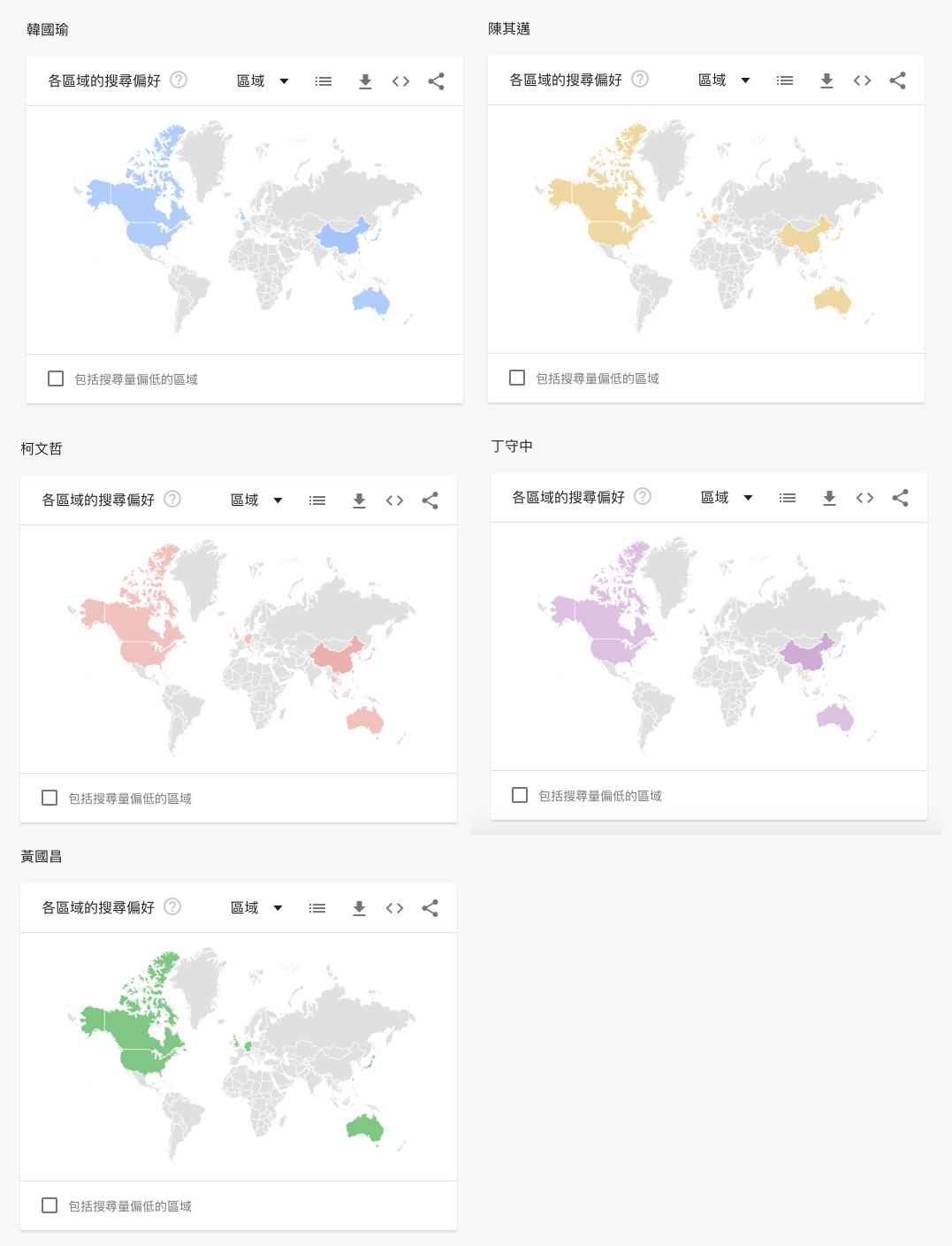952x1246 pixels.
Task: Enable 包括搜尋量偏低的區域 for 韓國瑜
Action: (x=56, y=378)
